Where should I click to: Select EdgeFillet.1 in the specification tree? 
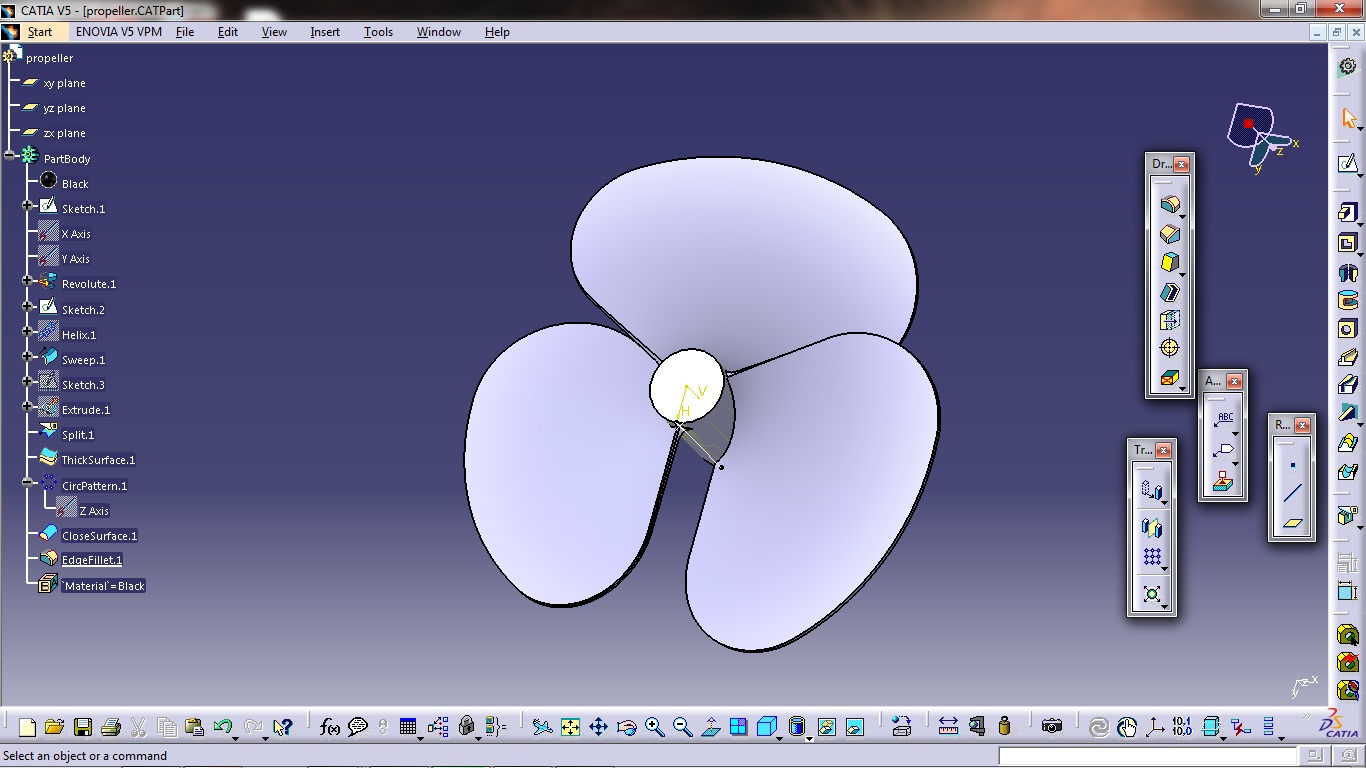pyautogui.click(x=92, y=560)
